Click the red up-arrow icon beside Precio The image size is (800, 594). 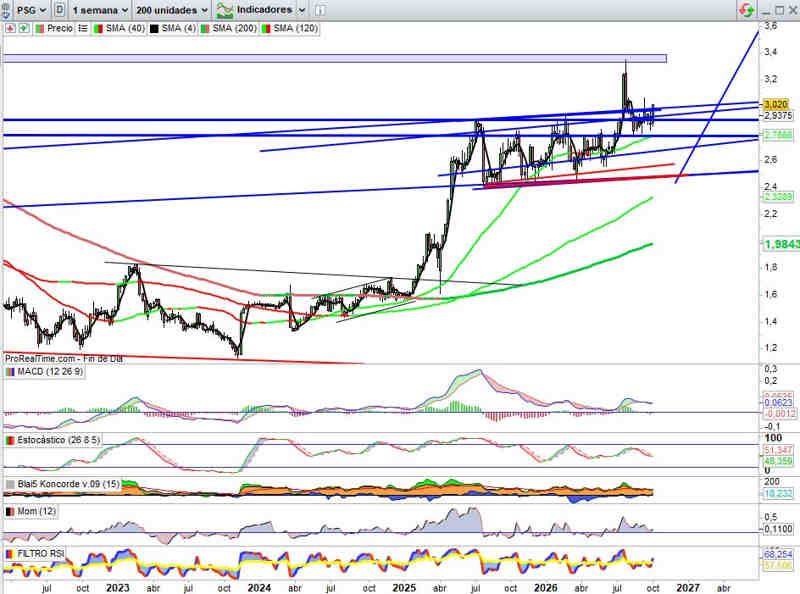[x=10, y=29]
